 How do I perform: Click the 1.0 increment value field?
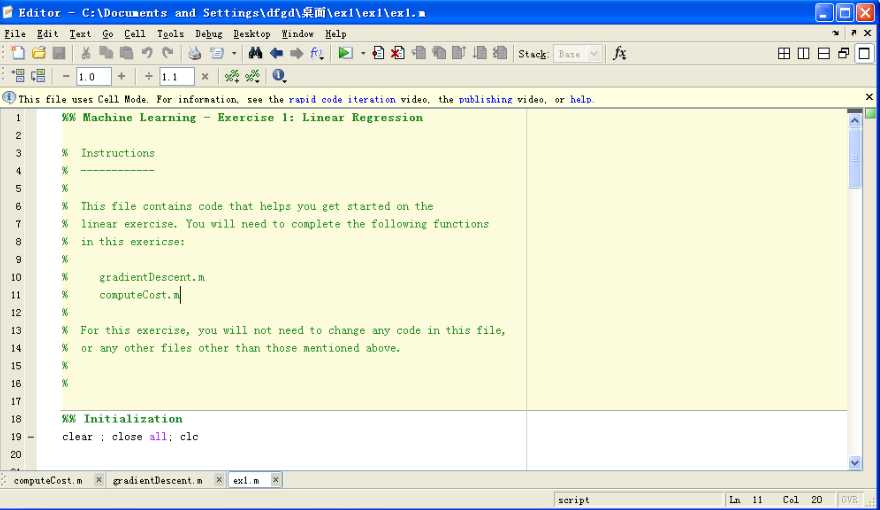tap(93, 76)
